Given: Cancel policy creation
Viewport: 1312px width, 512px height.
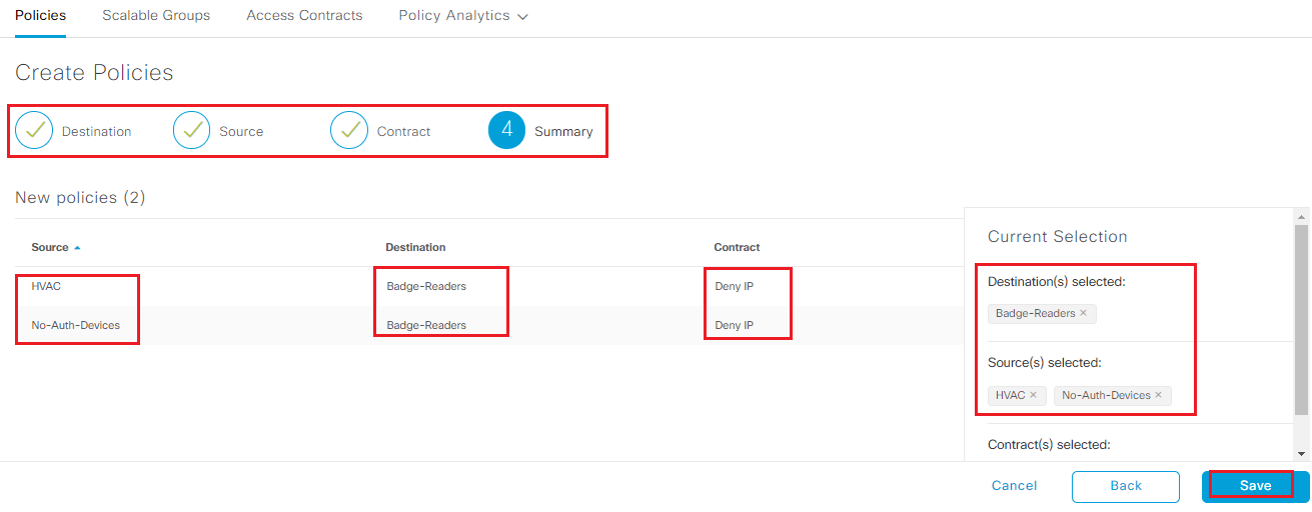Looking at the screenshot, I should coord(1014,486).
